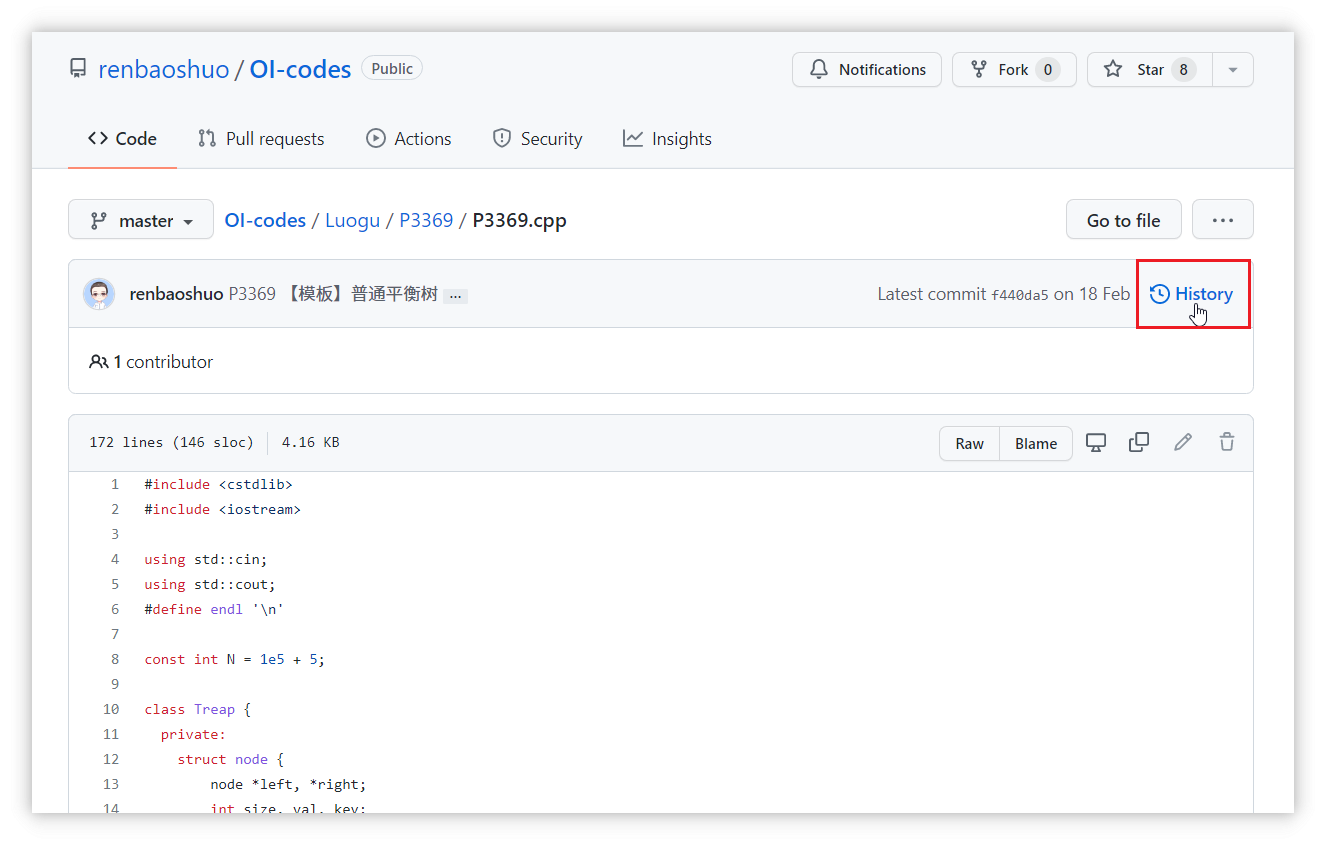Click the Actions play icon

376,138
